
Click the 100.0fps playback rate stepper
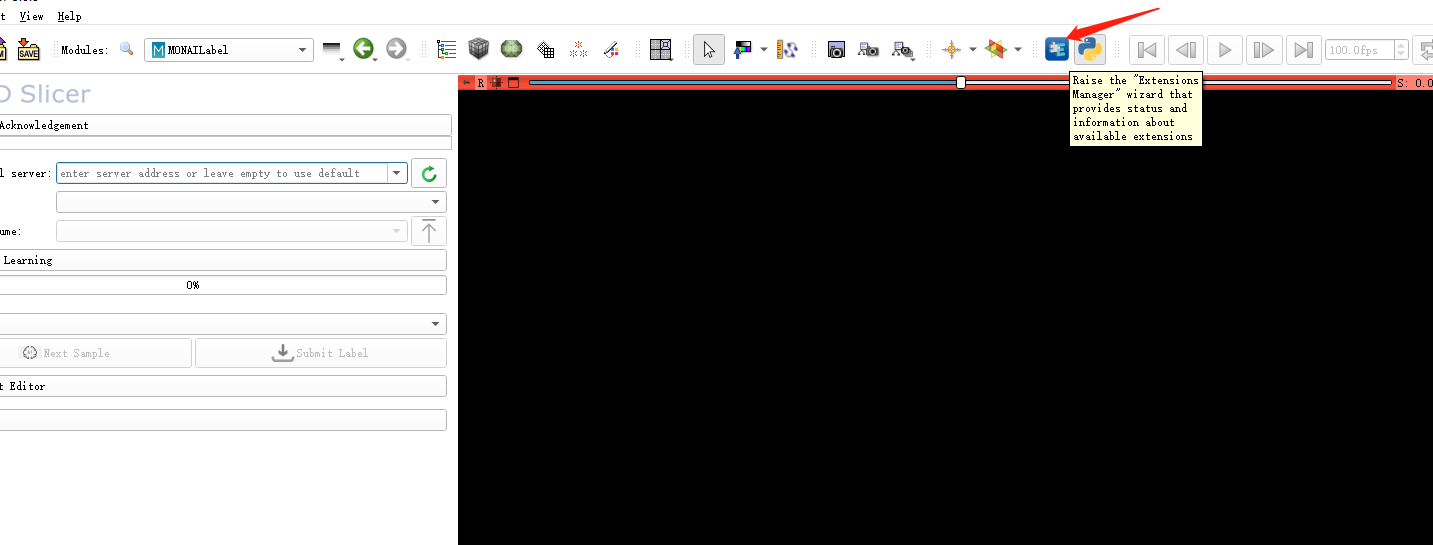(x=1401, y=50)
